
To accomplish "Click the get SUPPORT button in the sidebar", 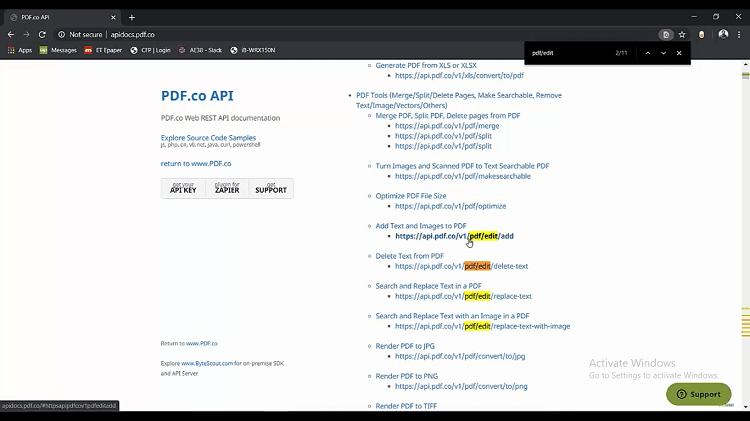I will coord(270,188).
